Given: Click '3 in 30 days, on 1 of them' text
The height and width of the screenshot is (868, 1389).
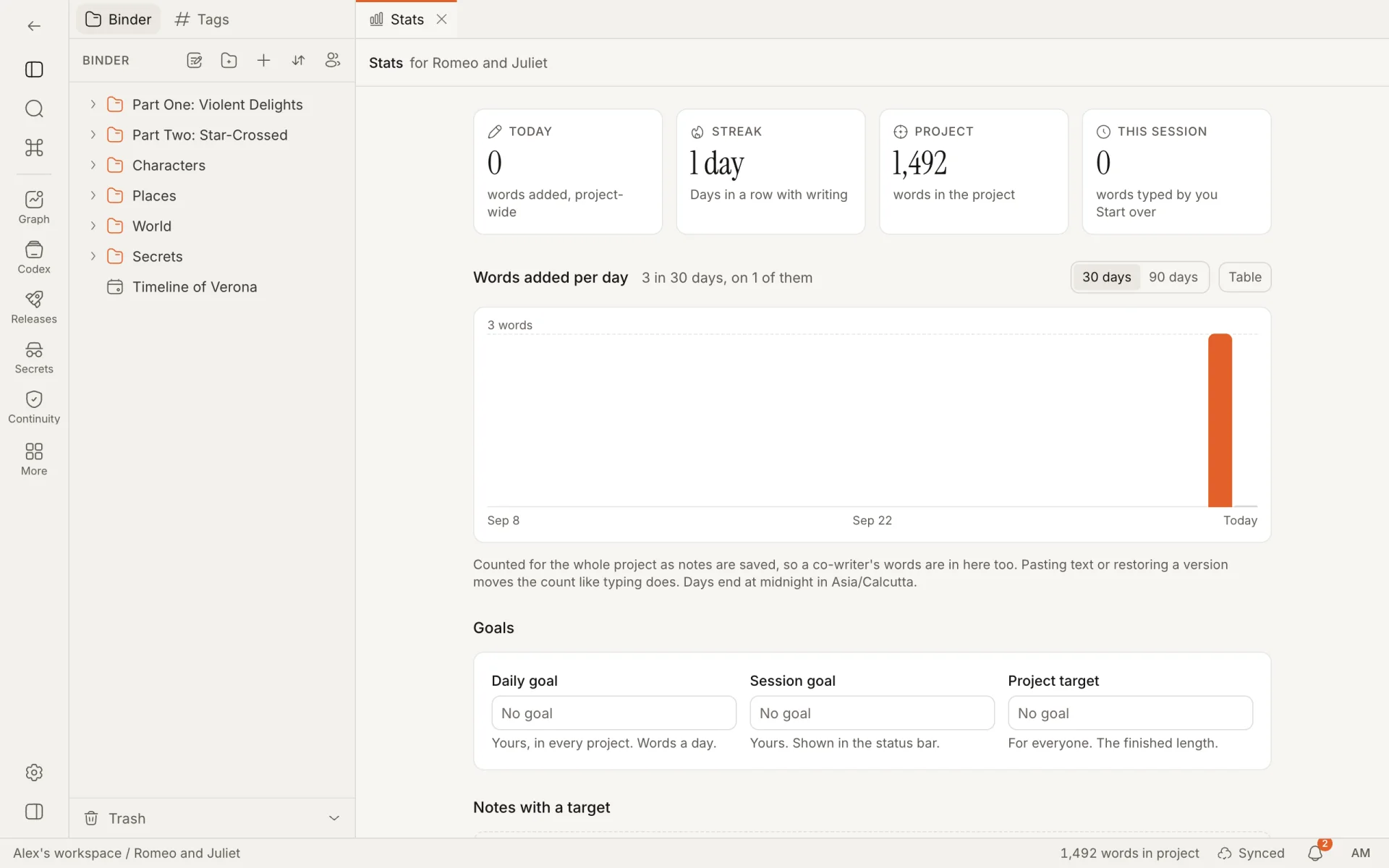Looking at the screenshot, I should pyautogui.click(x=727, y=278).
